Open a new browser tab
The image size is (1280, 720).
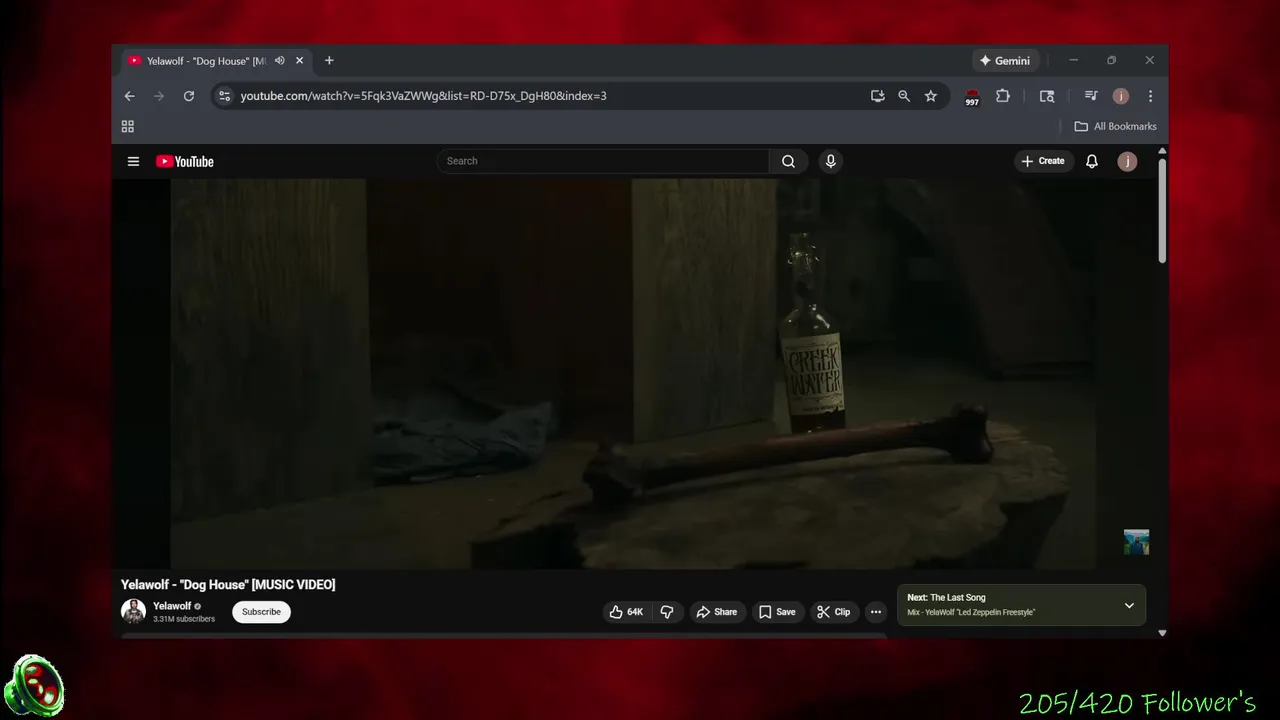coord(329,61)
